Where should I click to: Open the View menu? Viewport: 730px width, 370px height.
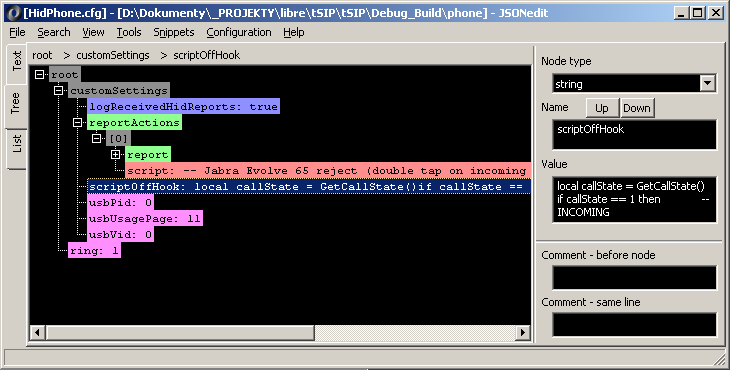pyautogui.click(x=93, y=33)
